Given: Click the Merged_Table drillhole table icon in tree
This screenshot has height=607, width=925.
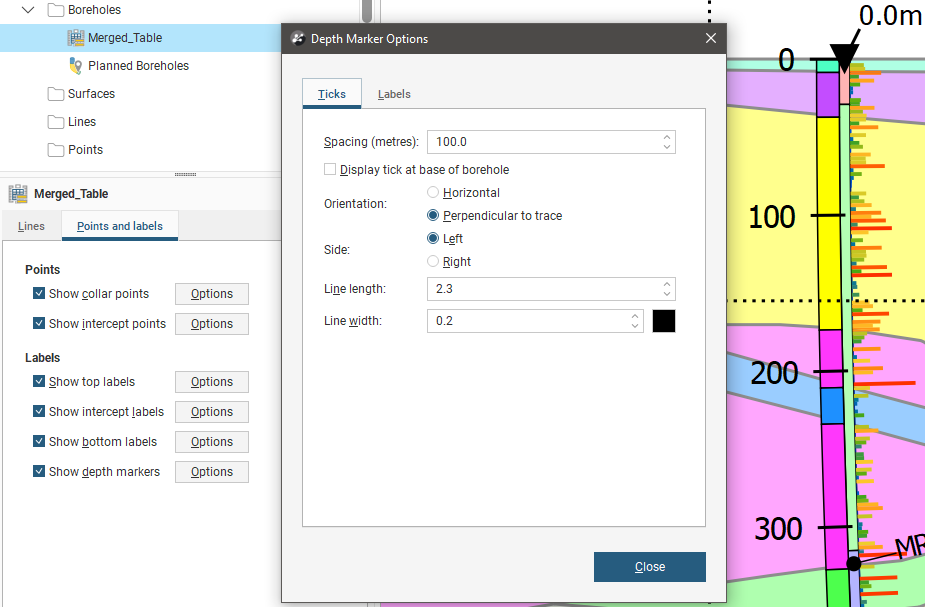Looking at the screenshot, I should [x=76, y=38].
